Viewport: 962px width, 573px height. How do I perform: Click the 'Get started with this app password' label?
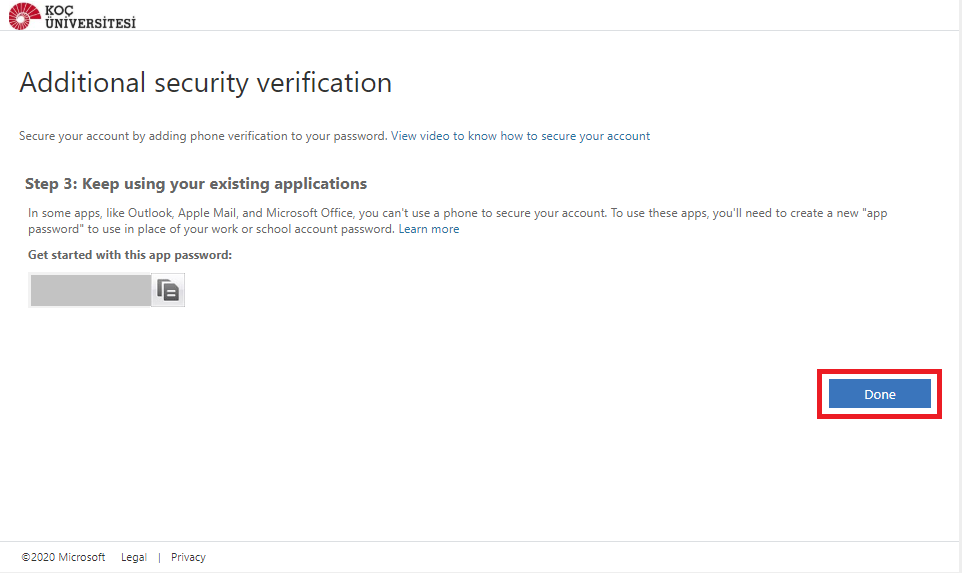coord(130,255)
